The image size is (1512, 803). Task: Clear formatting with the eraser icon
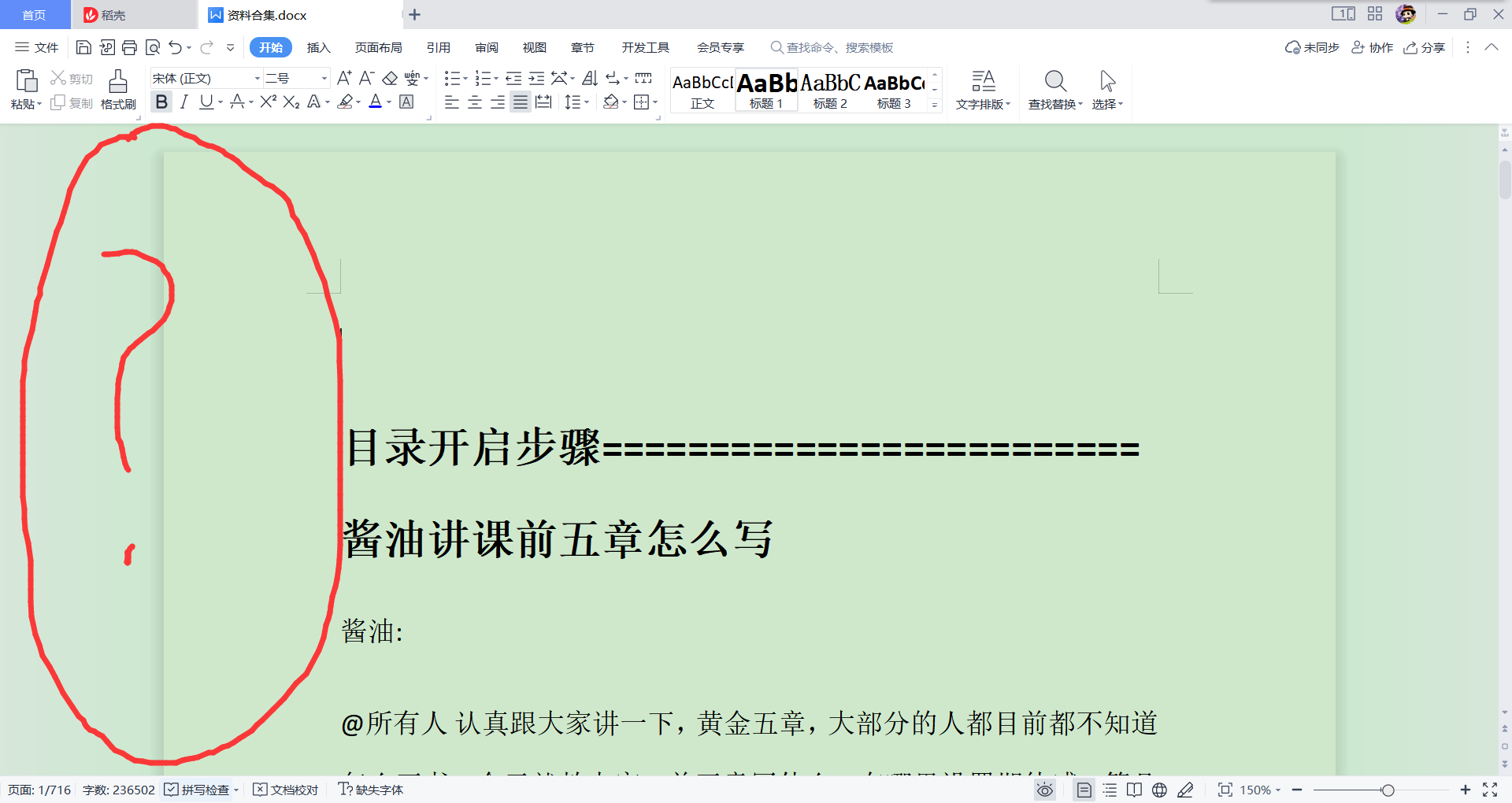tap(389, 78)
